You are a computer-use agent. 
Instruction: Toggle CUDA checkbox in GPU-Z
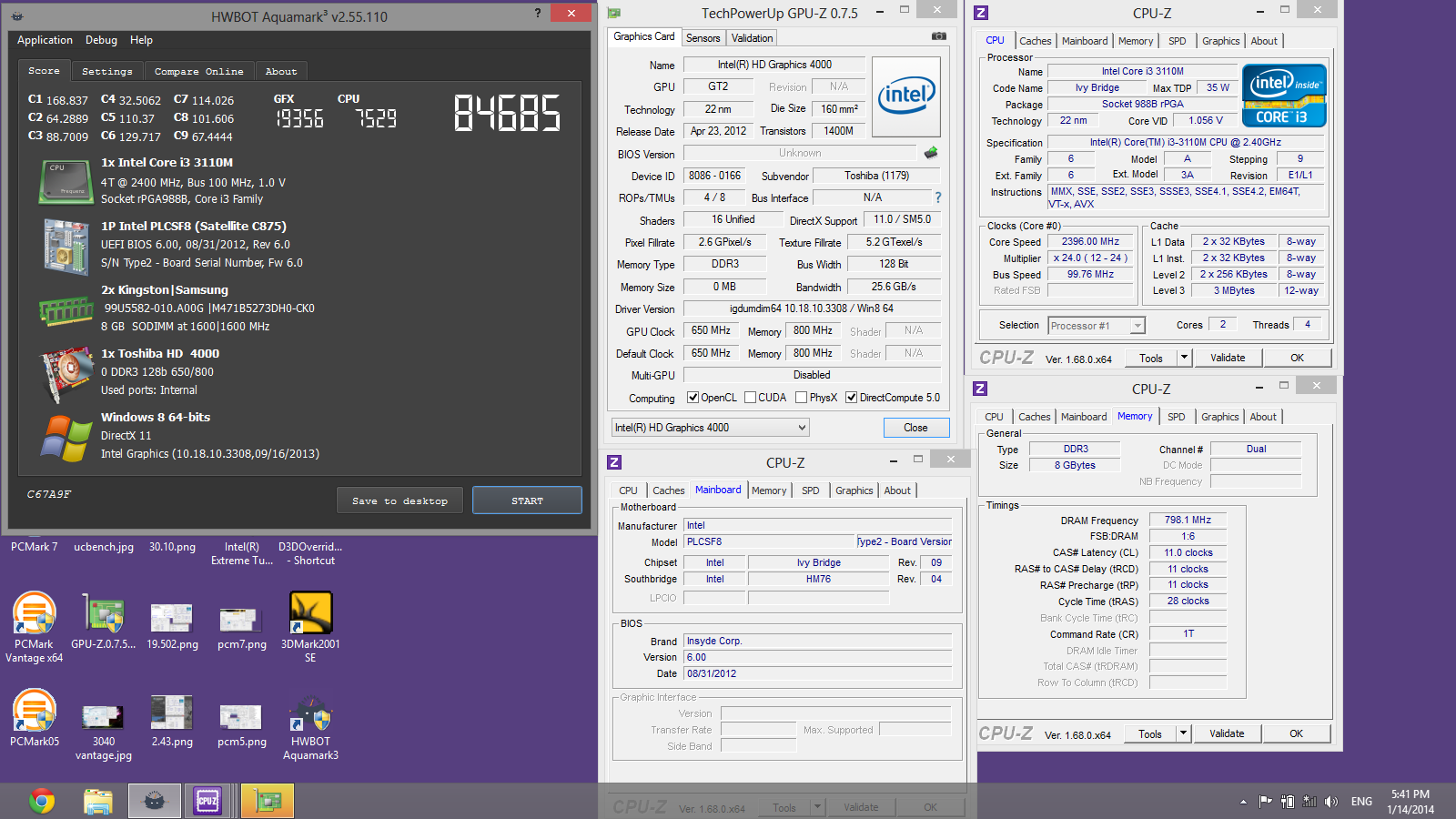click(751, 398)
